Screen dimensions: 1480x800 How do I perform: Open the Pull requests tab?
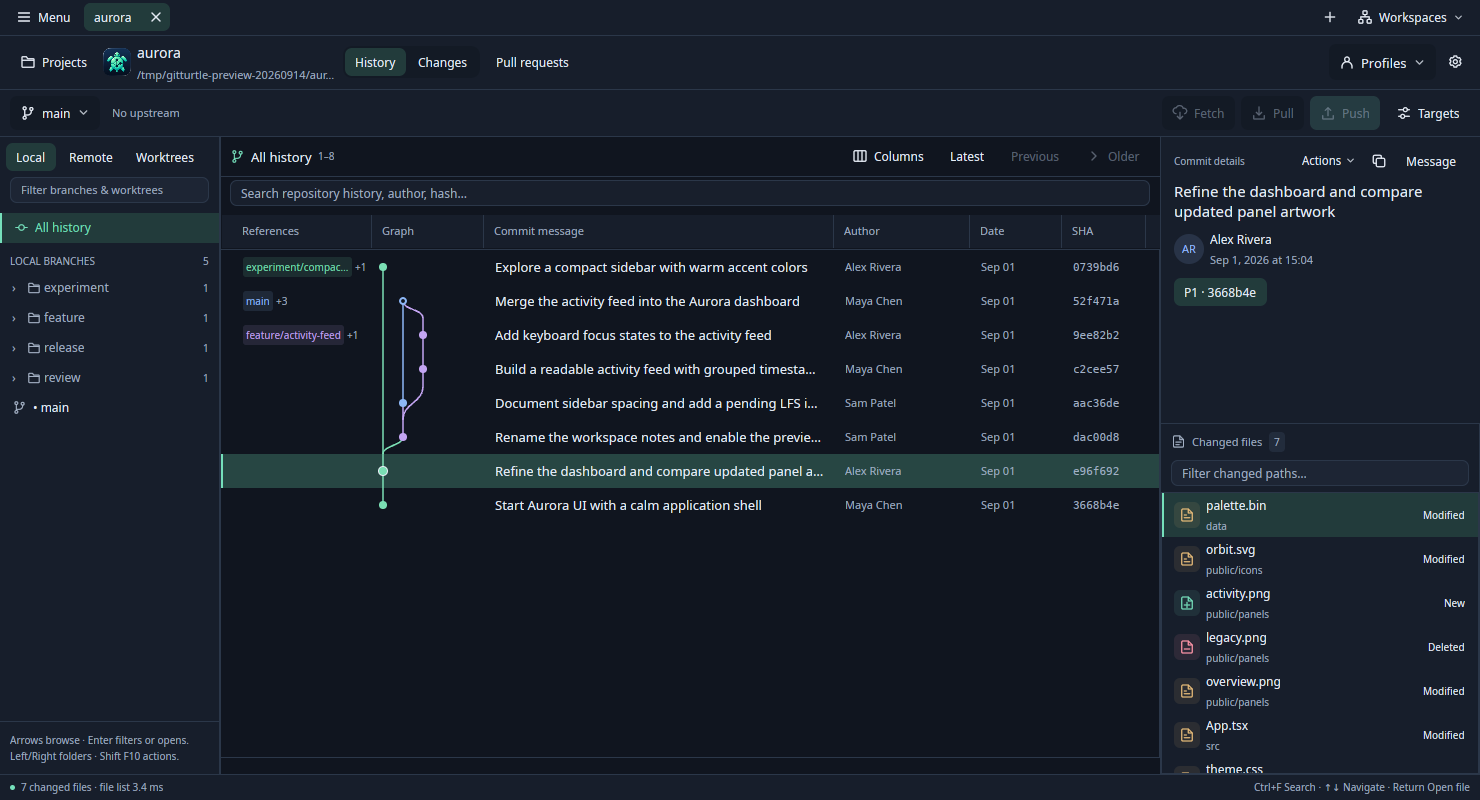(532, 62)
